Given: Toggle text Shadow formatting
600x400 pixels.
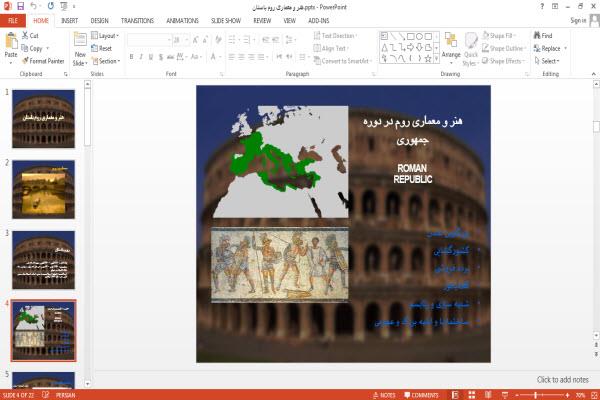Looking at the screenshot, I should pyautogui.click(x=161, y=57).
